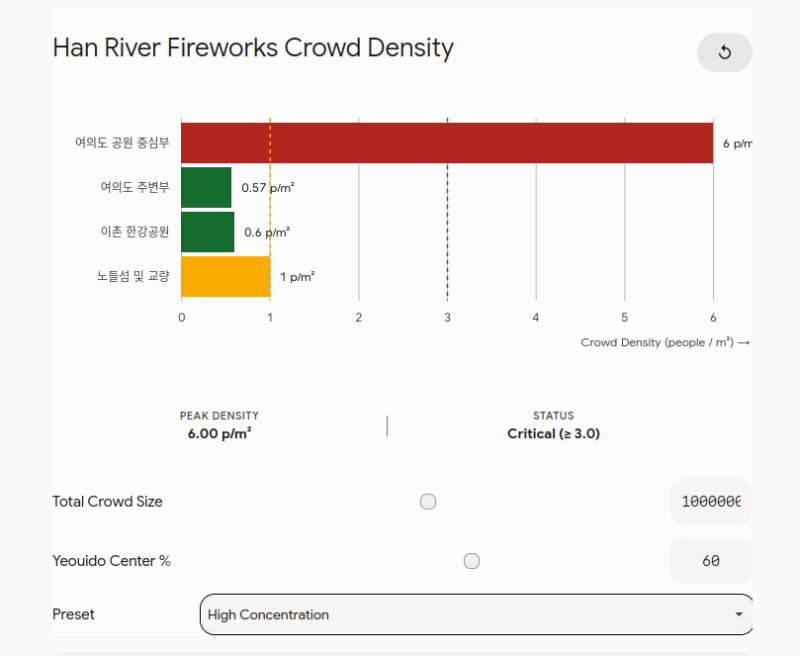Click the 1 p/m² bar label
Image resolution: width=800 pixels, height=656 pixels.
click(x=297, y=277)
